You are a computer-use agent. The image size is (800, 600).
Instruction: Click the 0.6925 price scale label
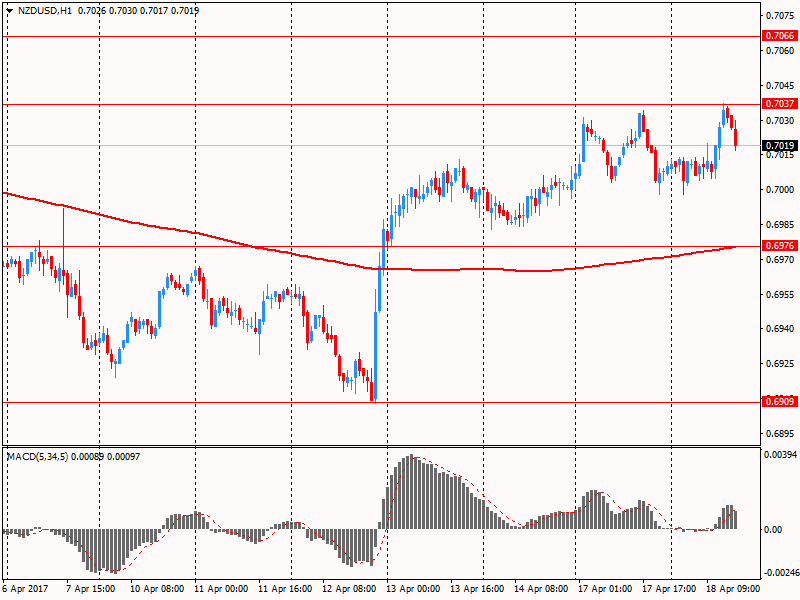780,364
